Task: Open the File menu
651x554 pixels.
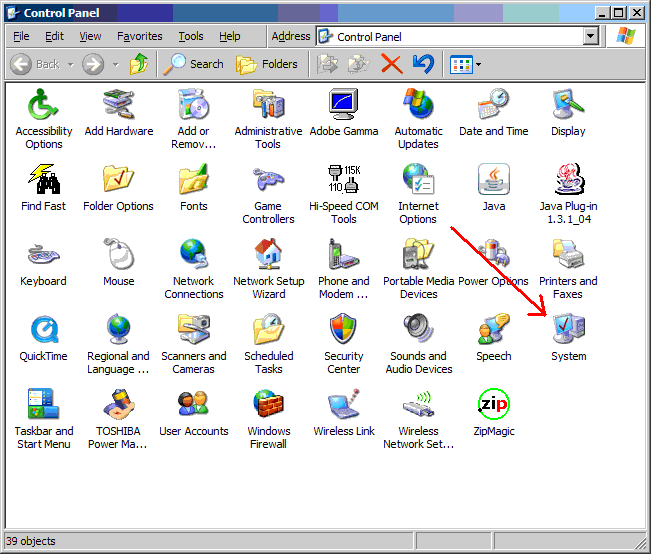Action: point(21,37)
